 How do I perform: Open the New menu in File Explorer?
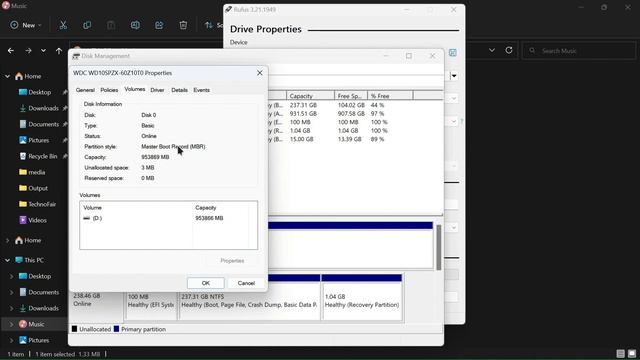26,25
